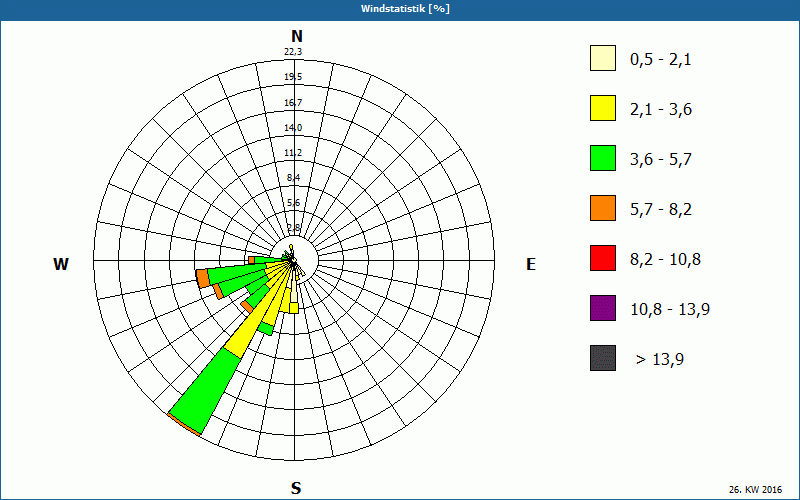Screen dimensions: 800x500
Task: Click the N compass label
Action: coord(296,36)
